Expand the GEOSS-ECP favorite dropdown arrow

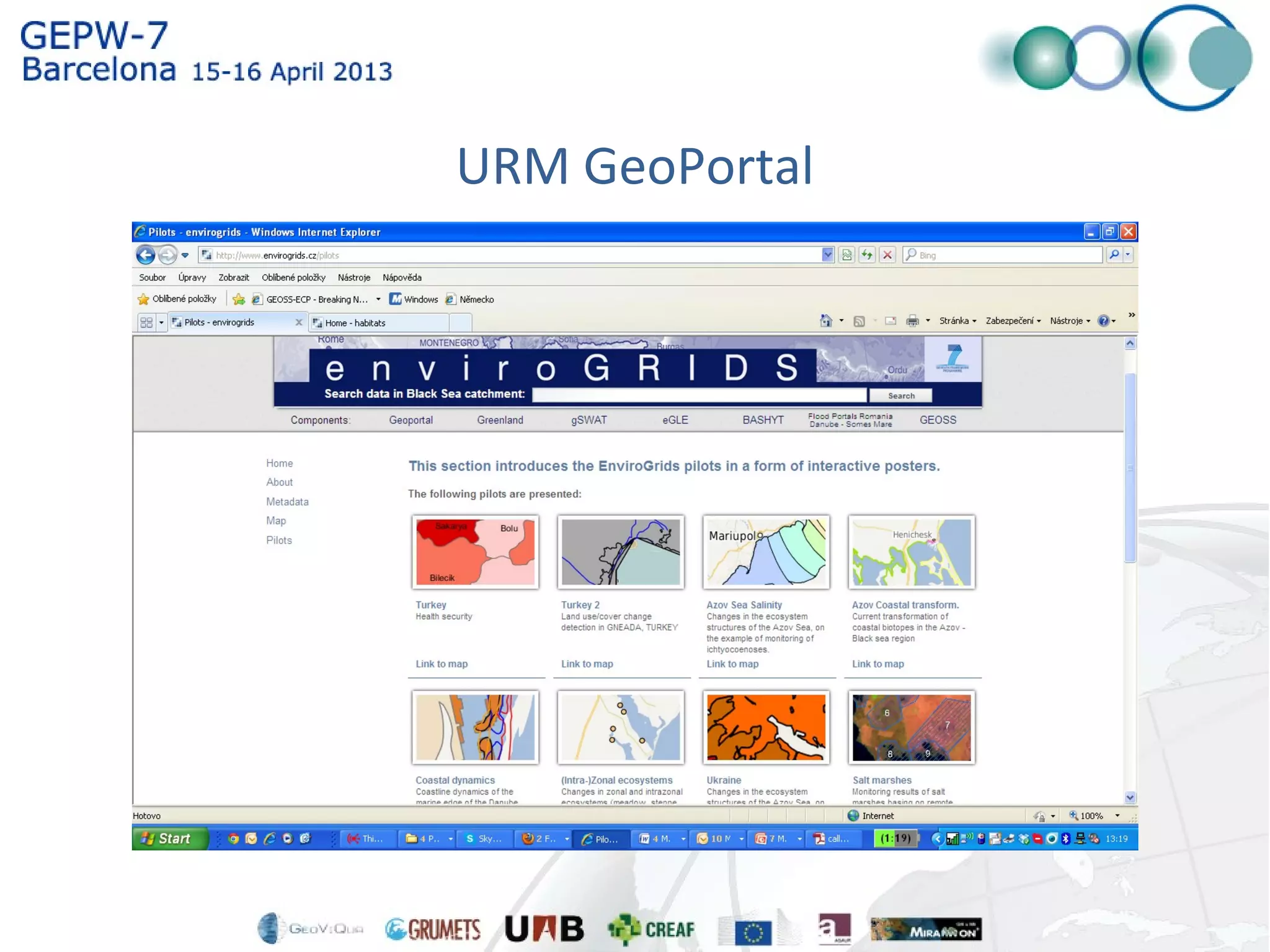pyautogui.click(x=378, y=299)
